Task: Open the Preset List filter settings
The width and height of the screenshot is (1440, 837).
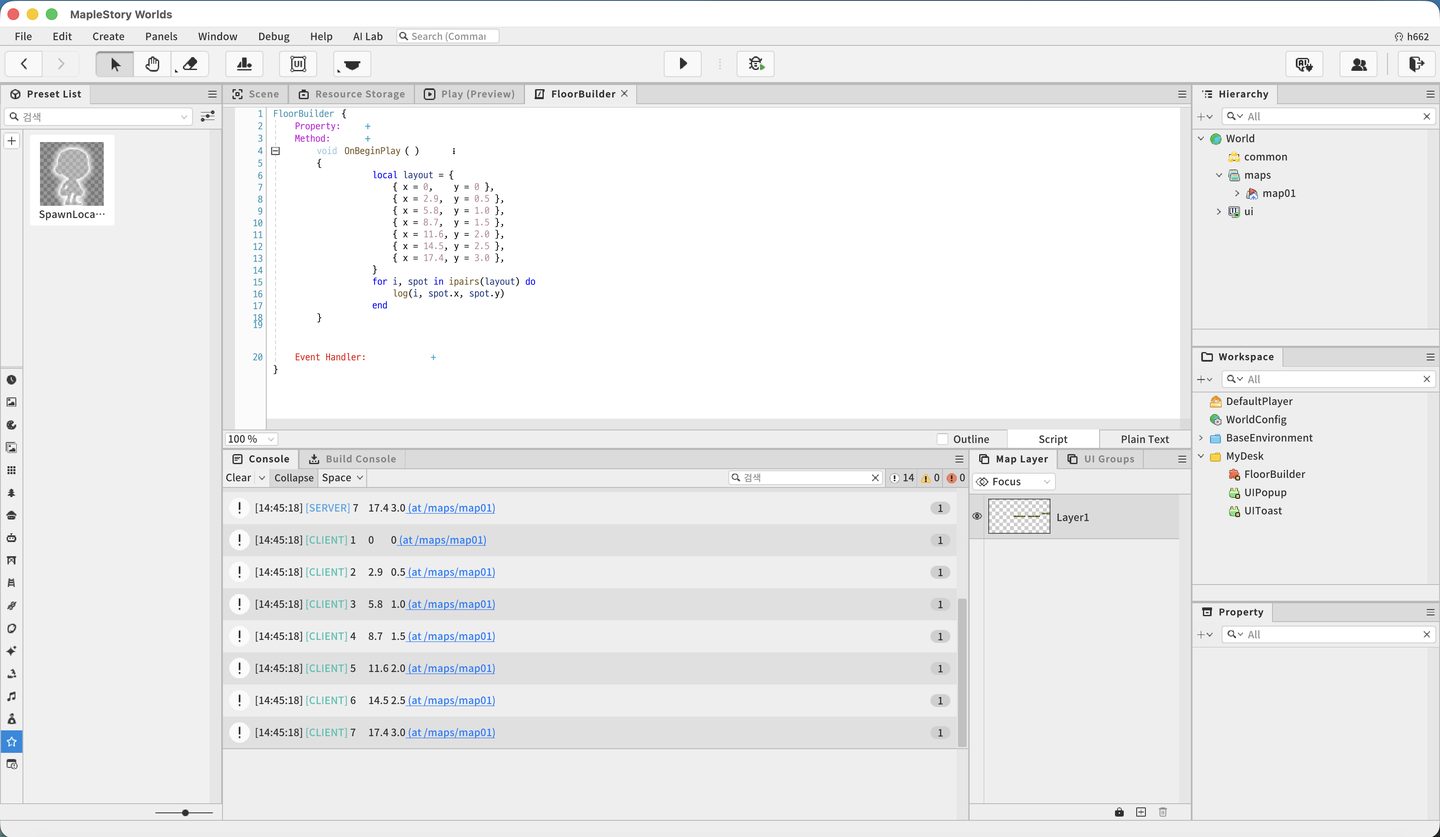Action: (207, 117)
